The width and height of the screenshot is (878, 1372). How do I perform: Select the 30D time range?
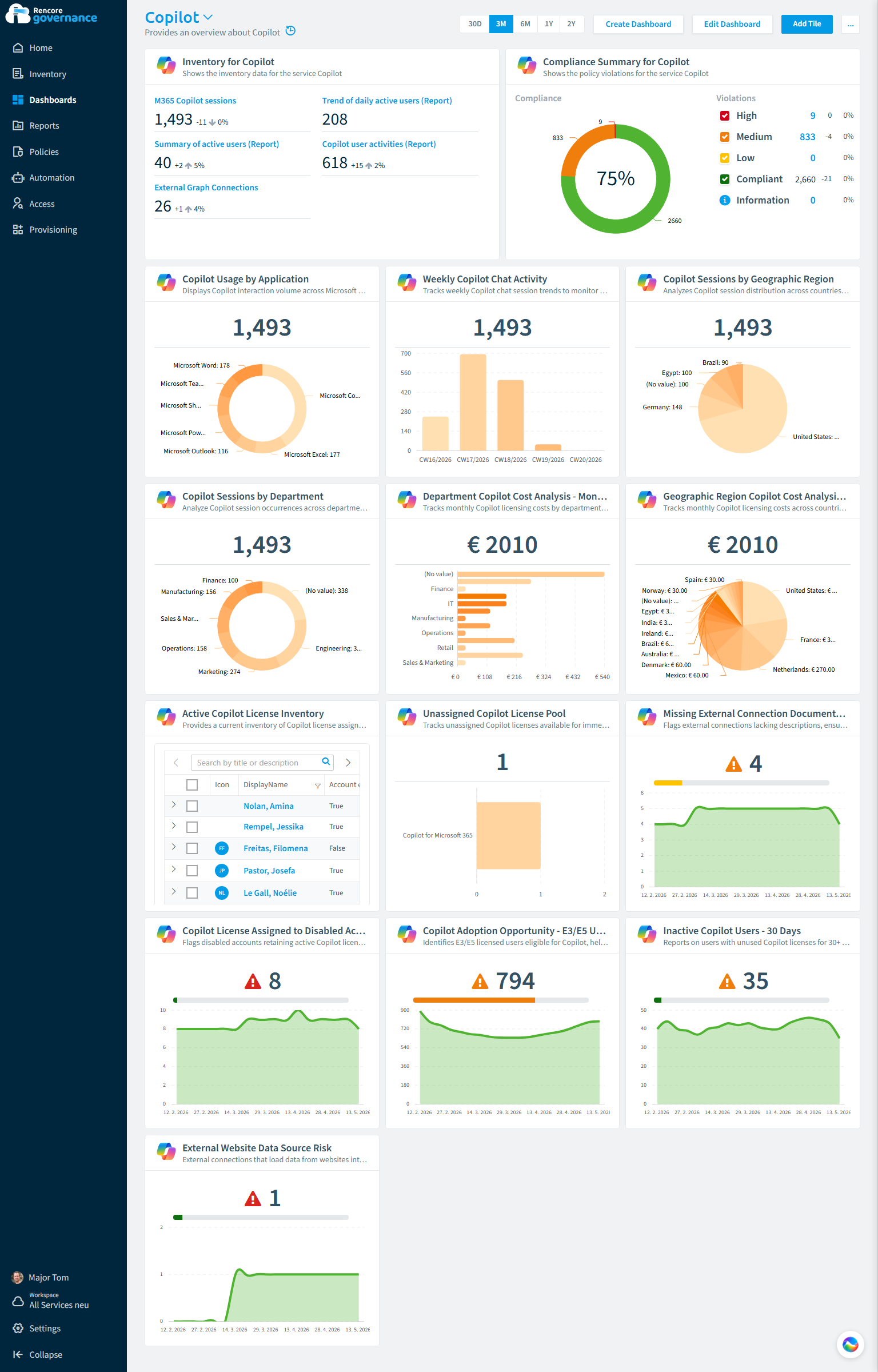tap(475, 24)
